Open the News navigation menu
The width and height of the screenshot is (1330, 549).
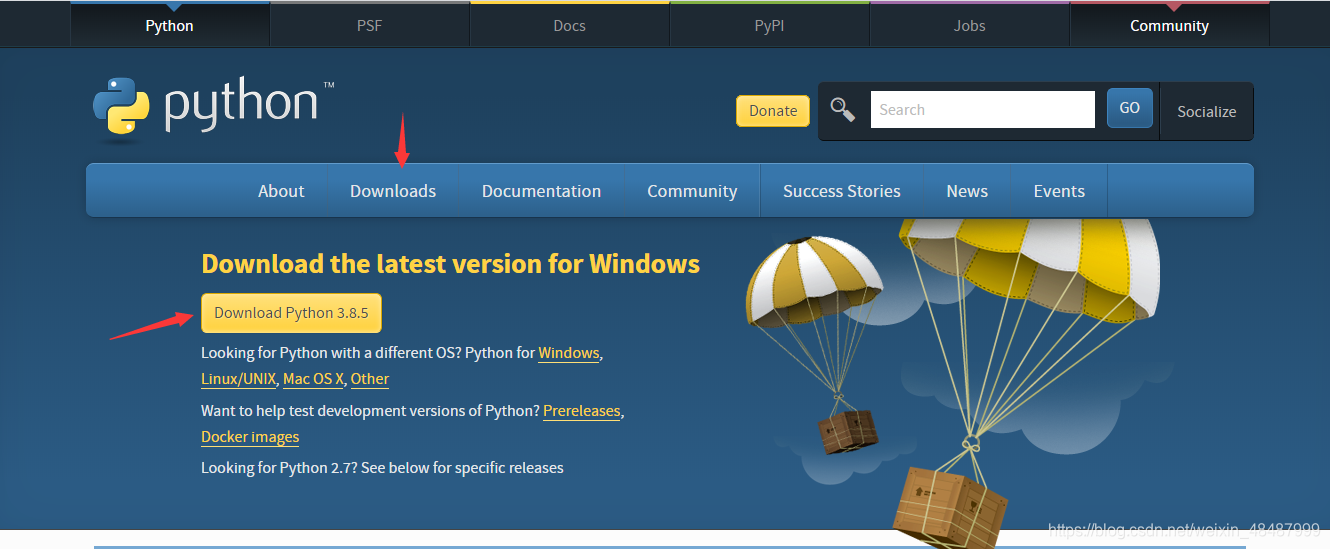point(967,191)
